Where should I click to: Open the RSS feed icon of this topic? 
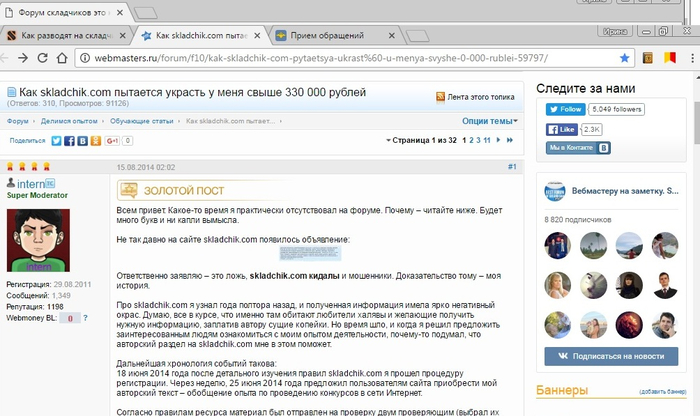pos(440,97)
